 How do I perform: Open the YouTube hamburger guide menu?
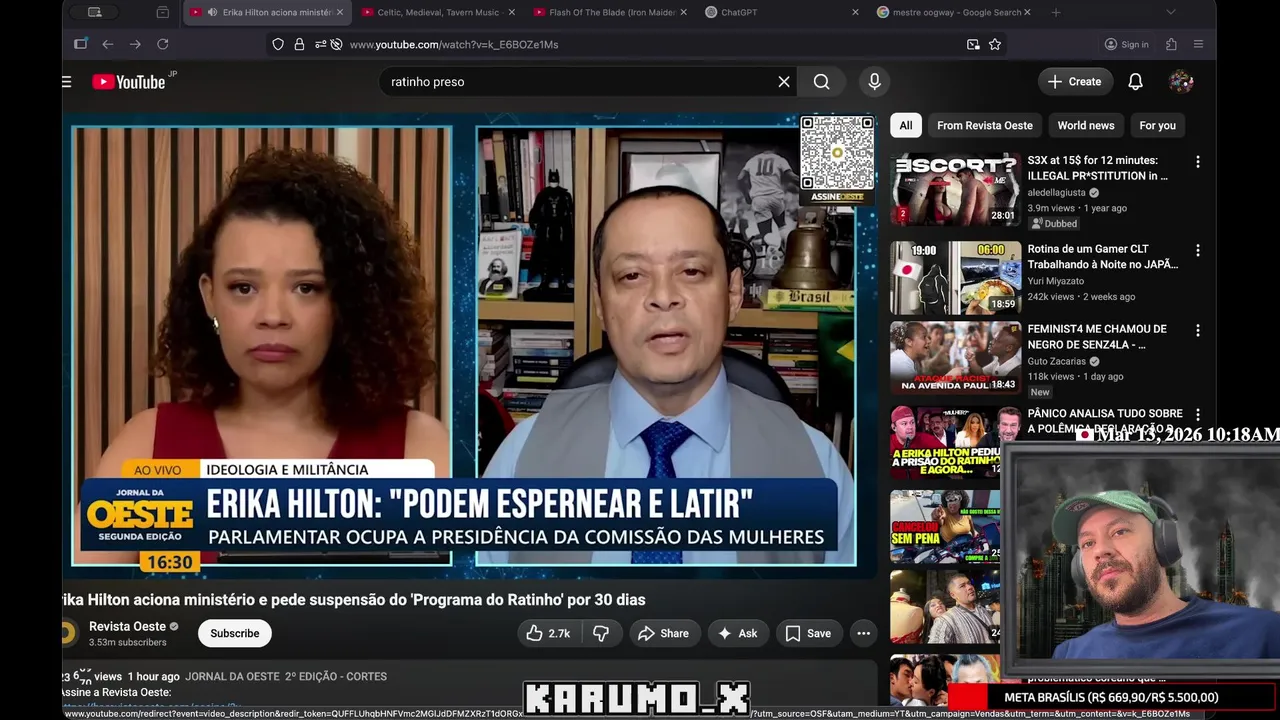(67, 82)
